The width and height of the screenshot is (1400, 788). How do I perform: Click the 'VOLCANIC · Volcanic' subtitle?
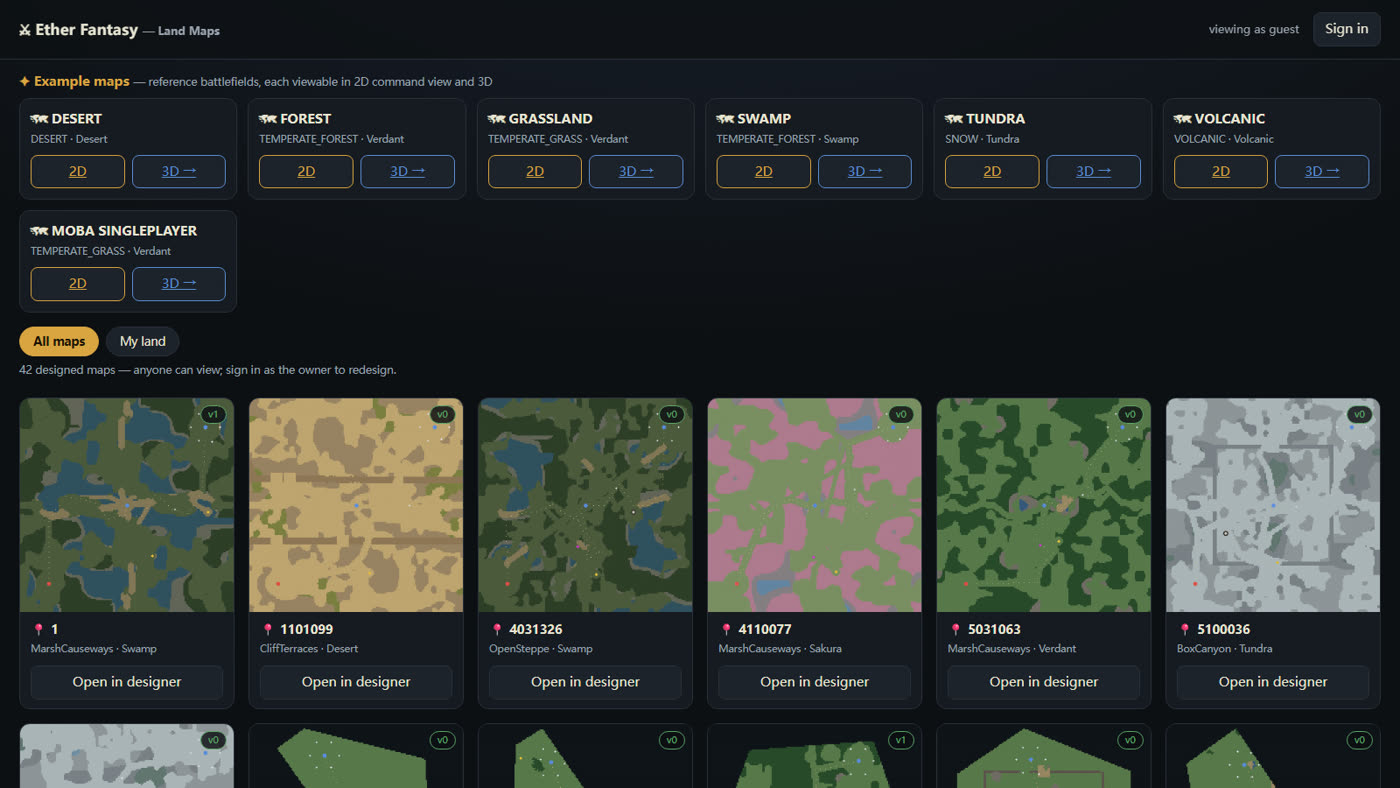tap(1224, 139)
